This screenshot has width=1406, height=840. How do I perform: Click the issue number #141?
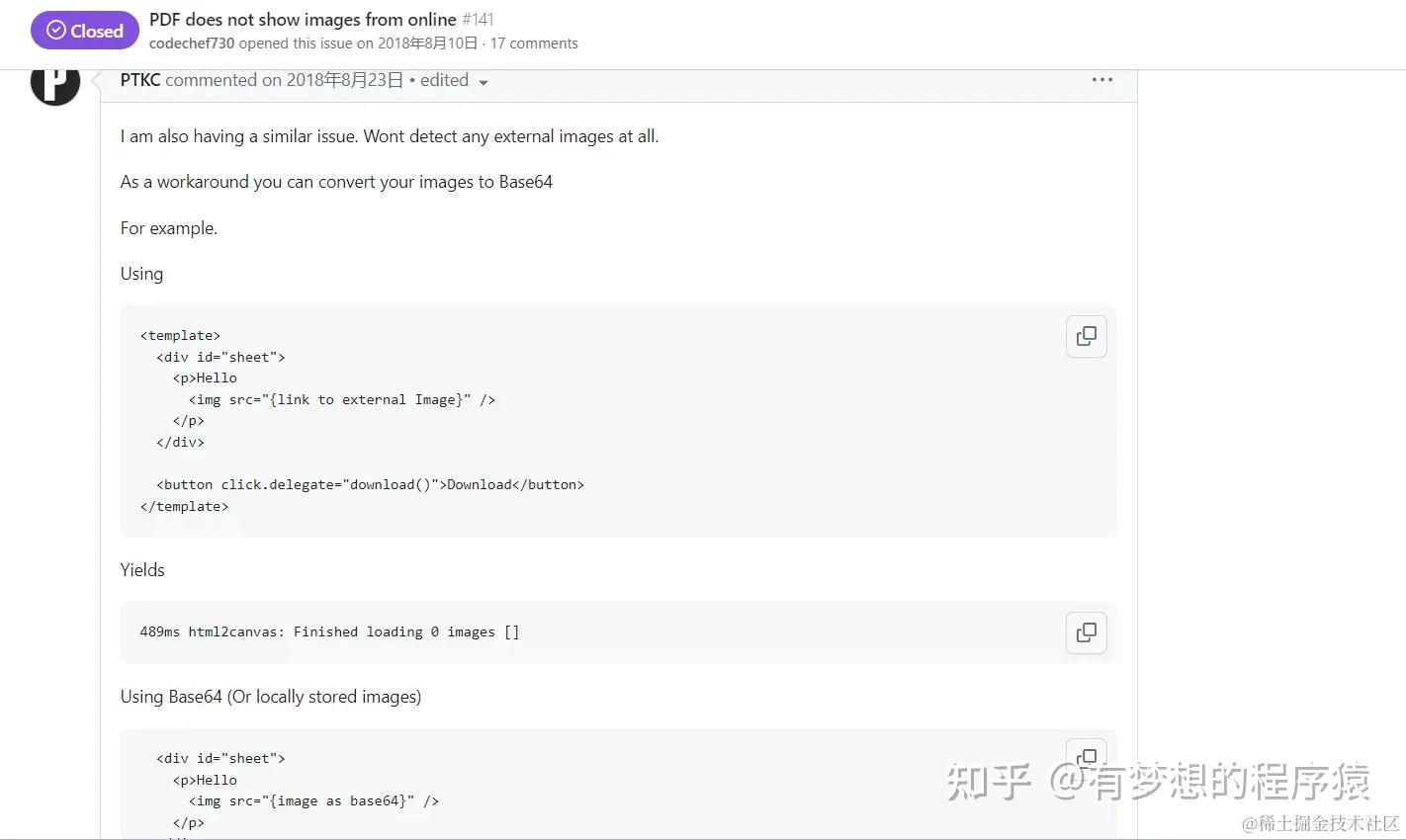point(478,19)
